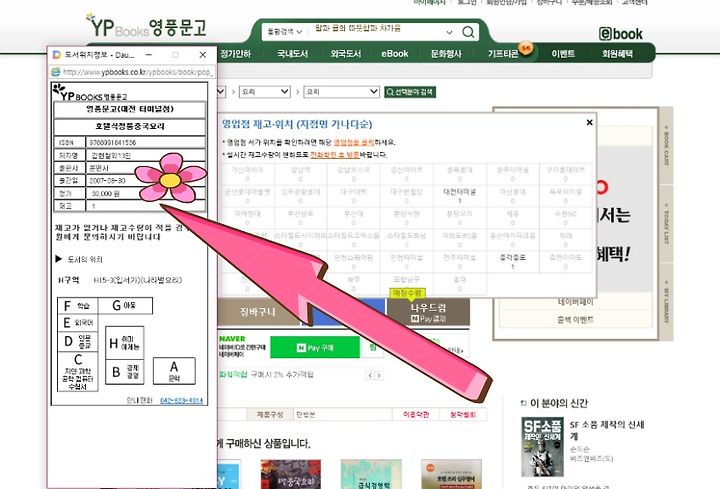The image size is (720, 489).
Task: Click the 출석 이벤트 sidebar link
Action: point(575,320)
